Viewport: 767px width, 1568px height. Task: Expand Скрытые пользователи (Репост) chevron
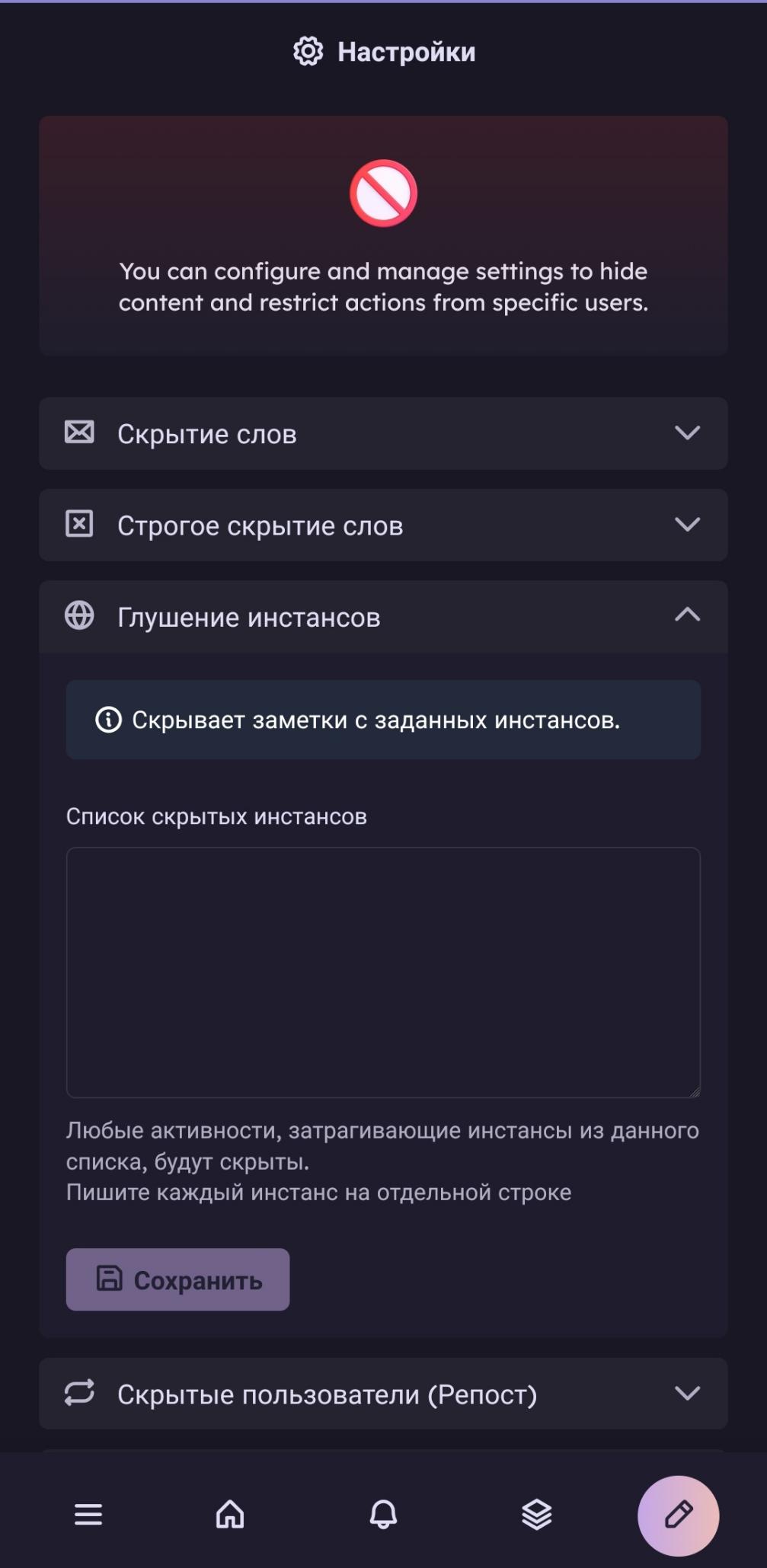pos(687,1393)
